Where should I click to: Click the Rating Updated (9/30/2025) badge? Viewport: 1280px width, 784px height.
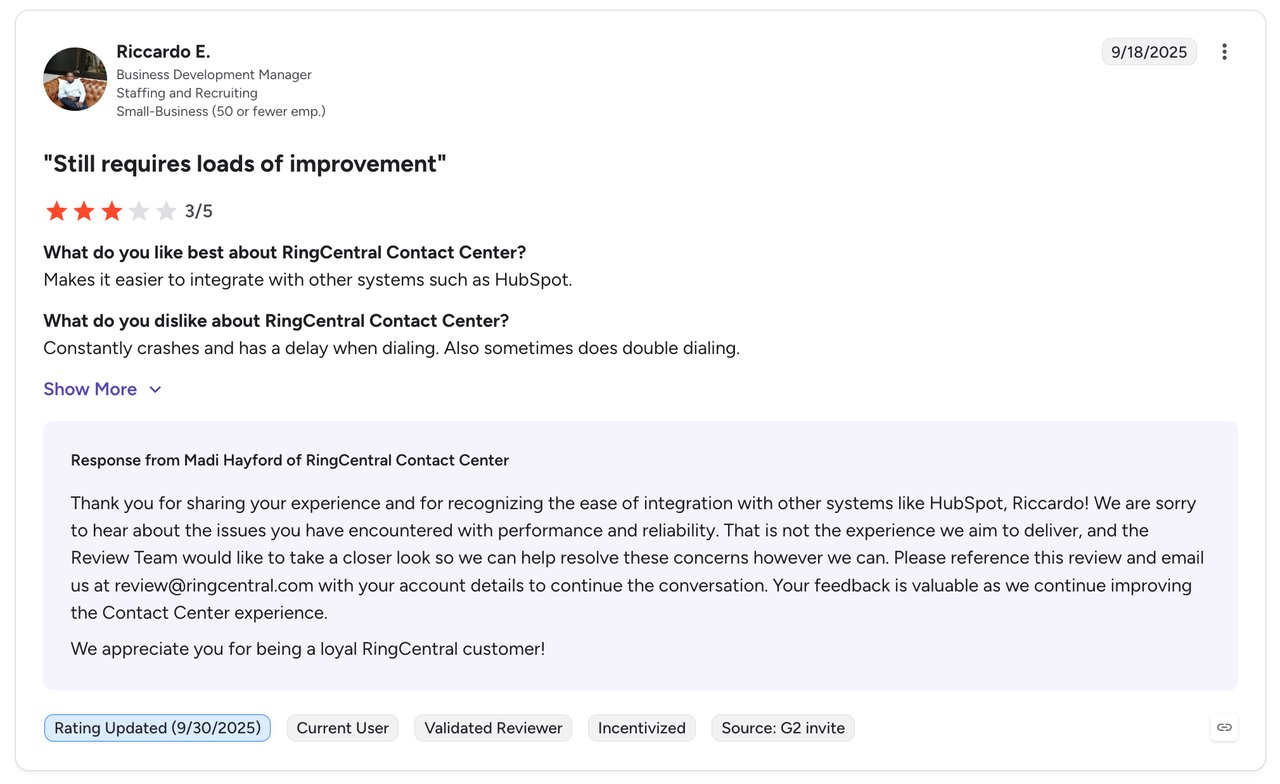pos(157,728)
